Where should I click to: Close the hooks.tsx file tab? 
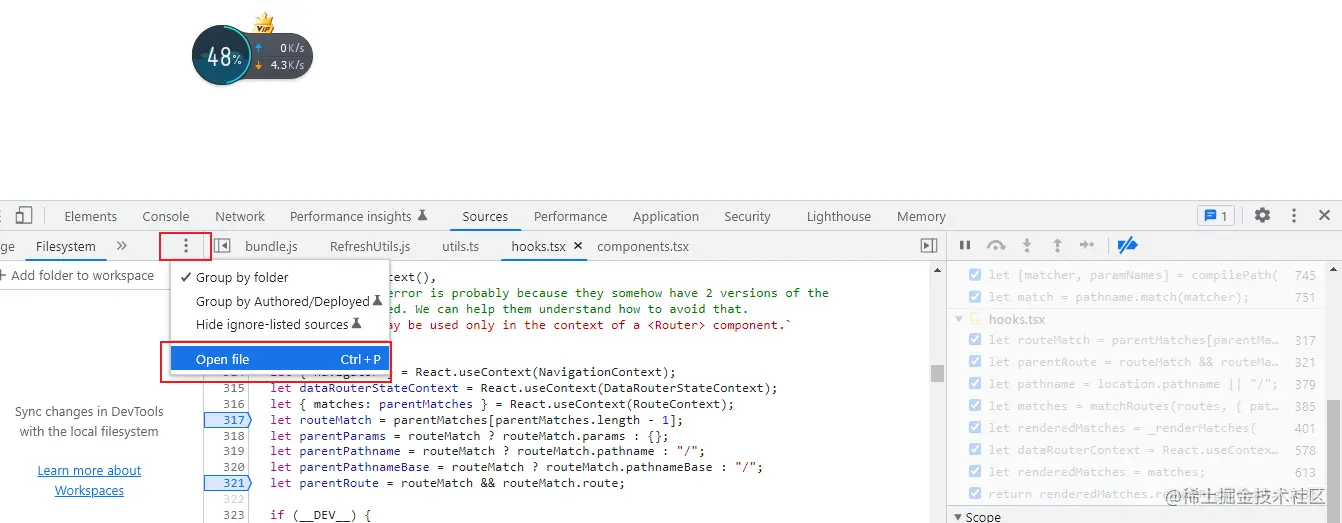click(578, 246)
